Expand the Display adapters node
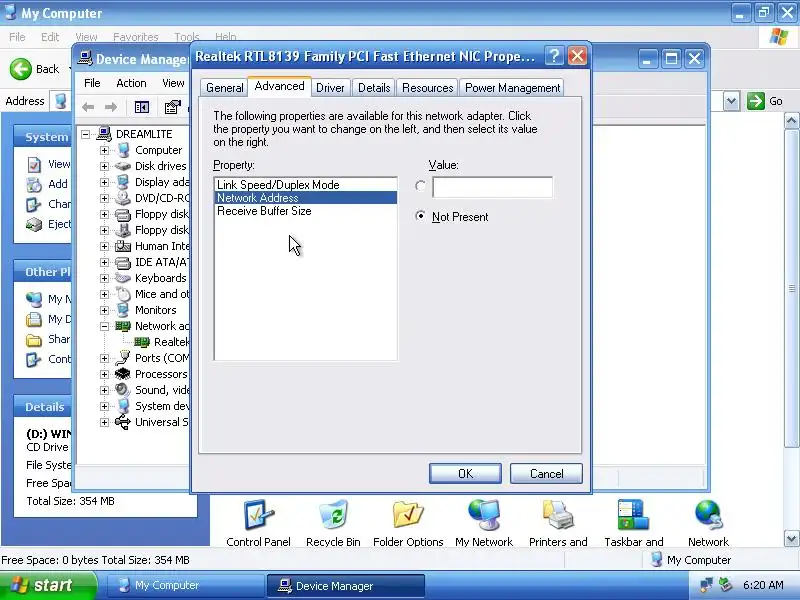This screenshot has width=800, height=600. click(x=105, y=182)
